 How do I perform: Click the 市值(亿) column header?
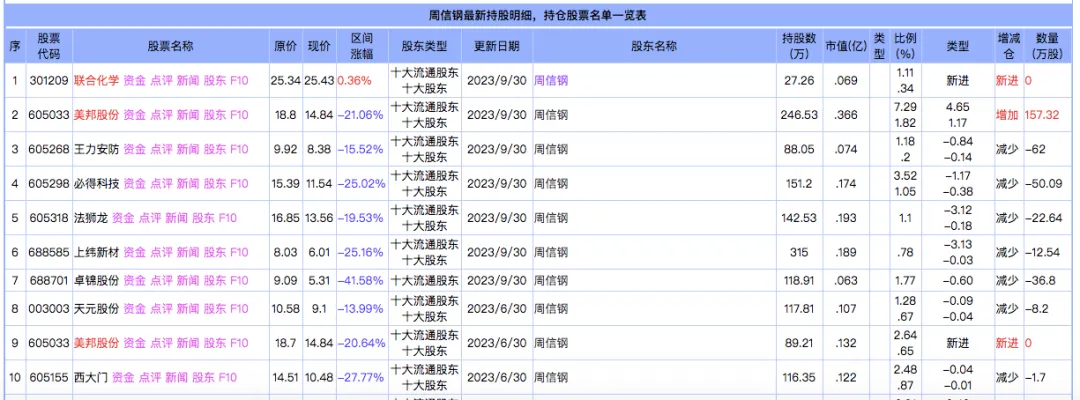click(846, 46)
